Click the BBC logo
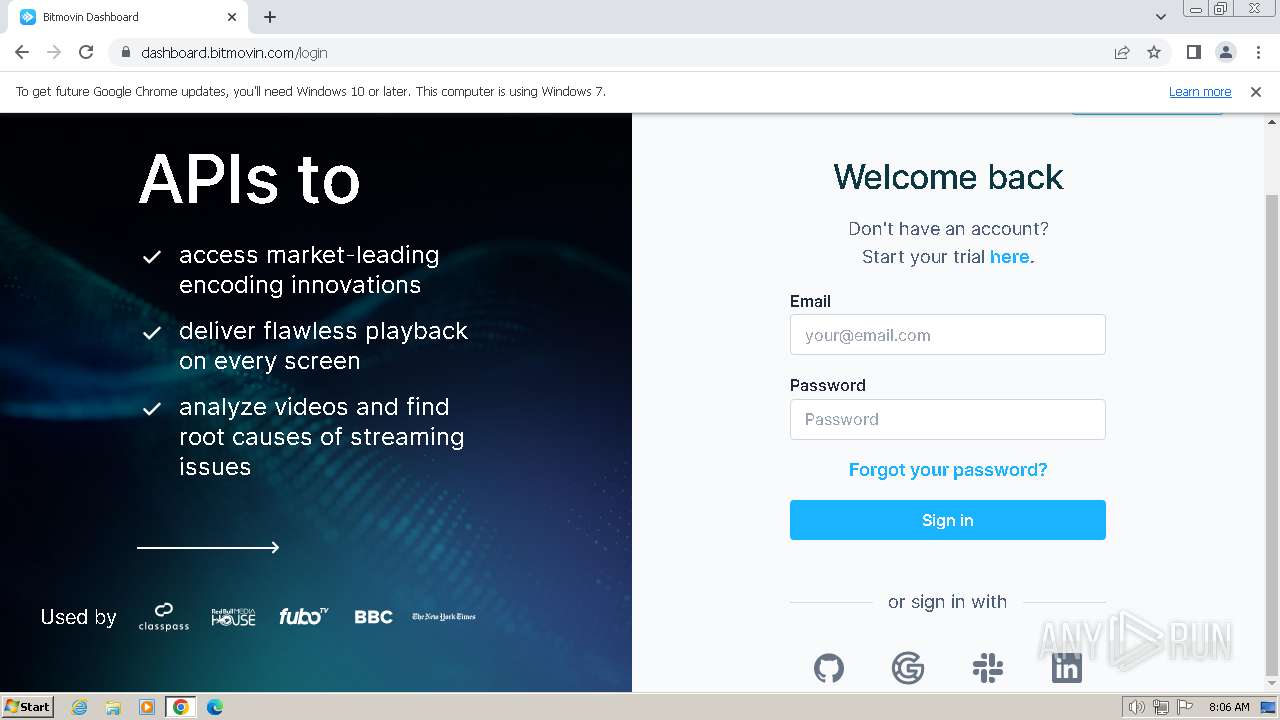Screen dimensions: 1280x720 coord(373,617)
